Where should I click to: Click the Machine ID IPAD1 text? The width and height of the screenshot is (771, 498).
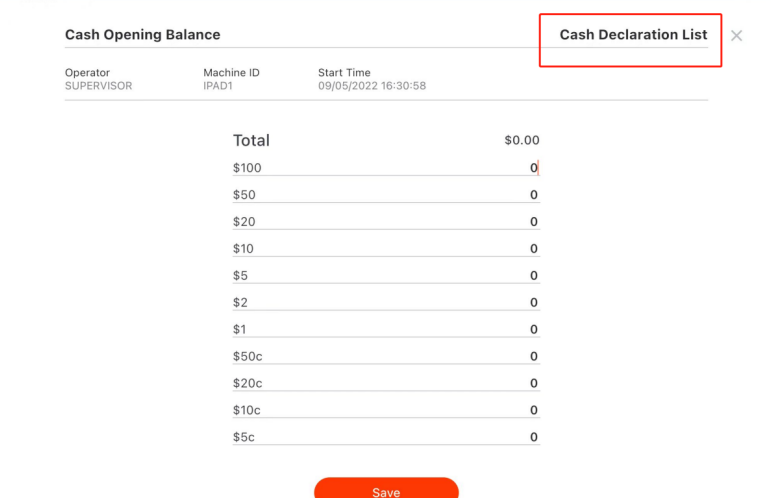click(x=218, y=86)
